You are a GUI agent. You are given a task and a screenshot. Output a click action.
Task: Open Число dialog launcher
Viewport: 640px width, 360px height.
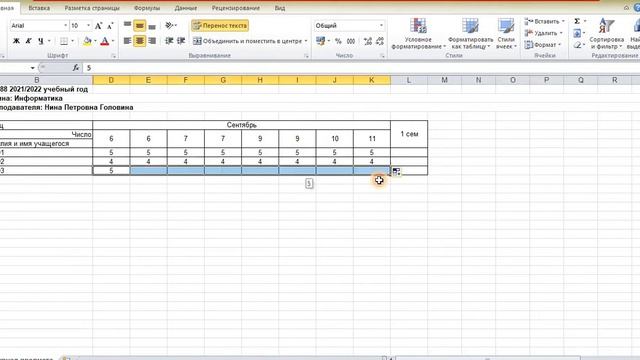point(382,56)
